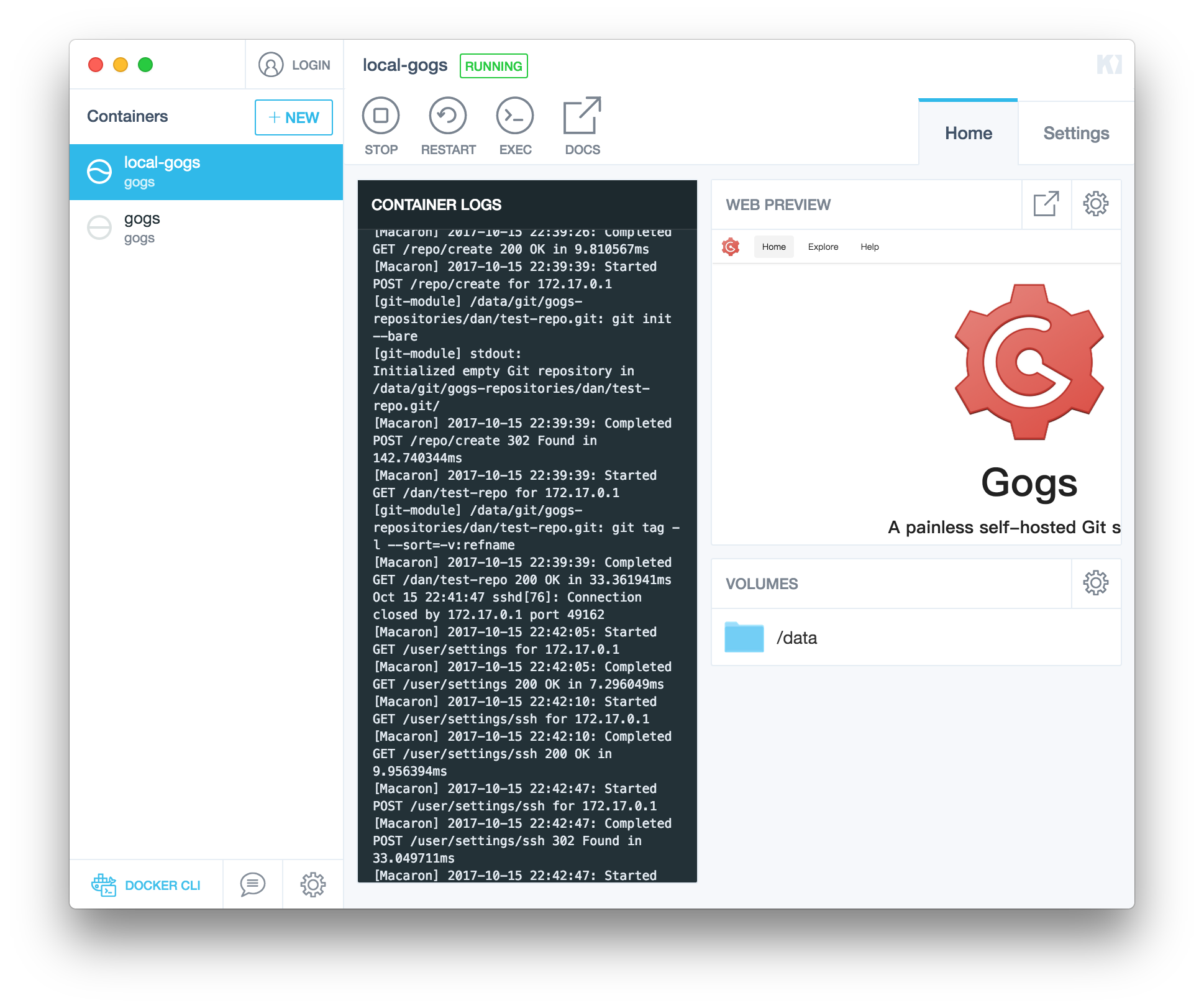Close the window with the red button

click(x=96, y=65)
